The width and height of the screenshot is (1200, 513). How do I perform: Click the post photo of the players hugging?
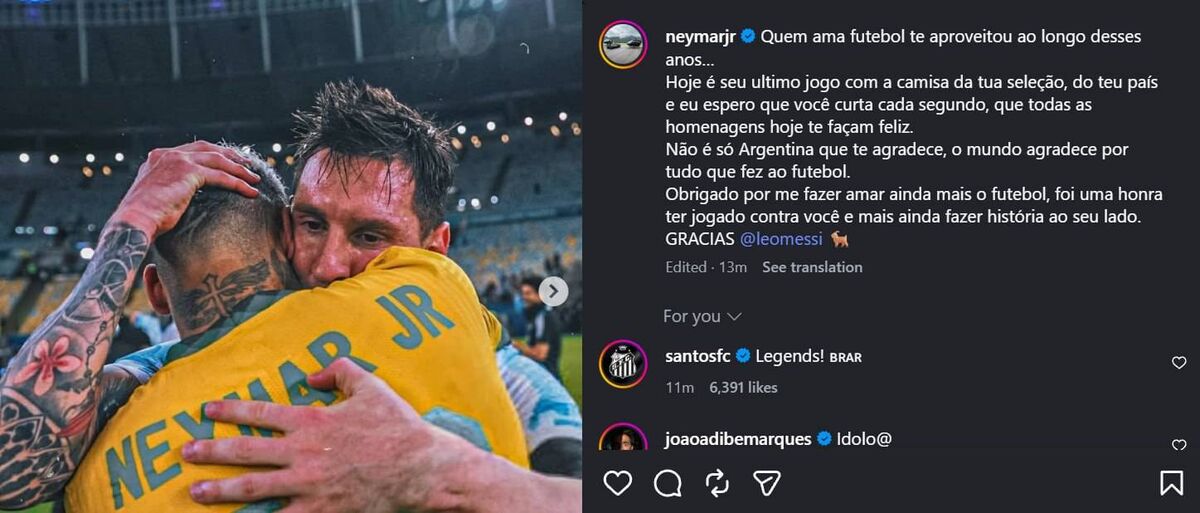[291, 256]
